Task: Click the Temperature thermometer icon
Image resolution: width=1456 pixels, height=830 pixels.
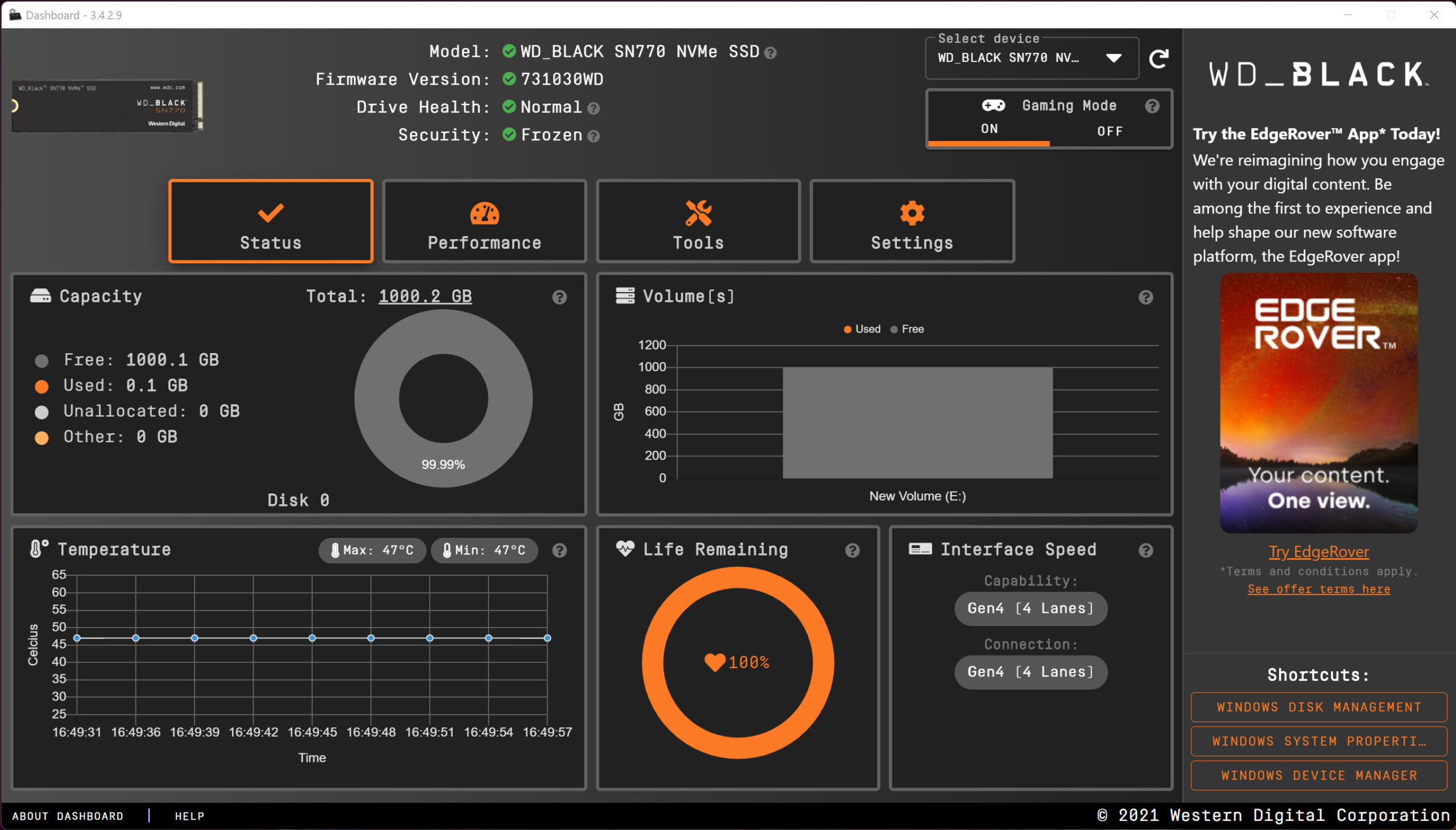Action: click(36, 549)
